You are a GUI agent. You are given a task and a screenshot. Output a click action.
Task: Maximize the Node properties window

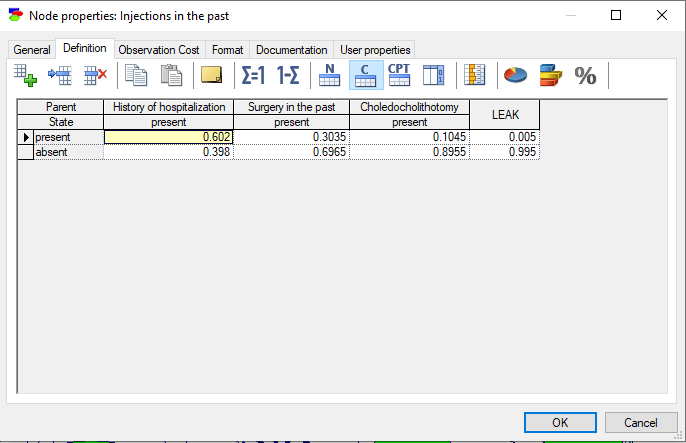[616, 15]
